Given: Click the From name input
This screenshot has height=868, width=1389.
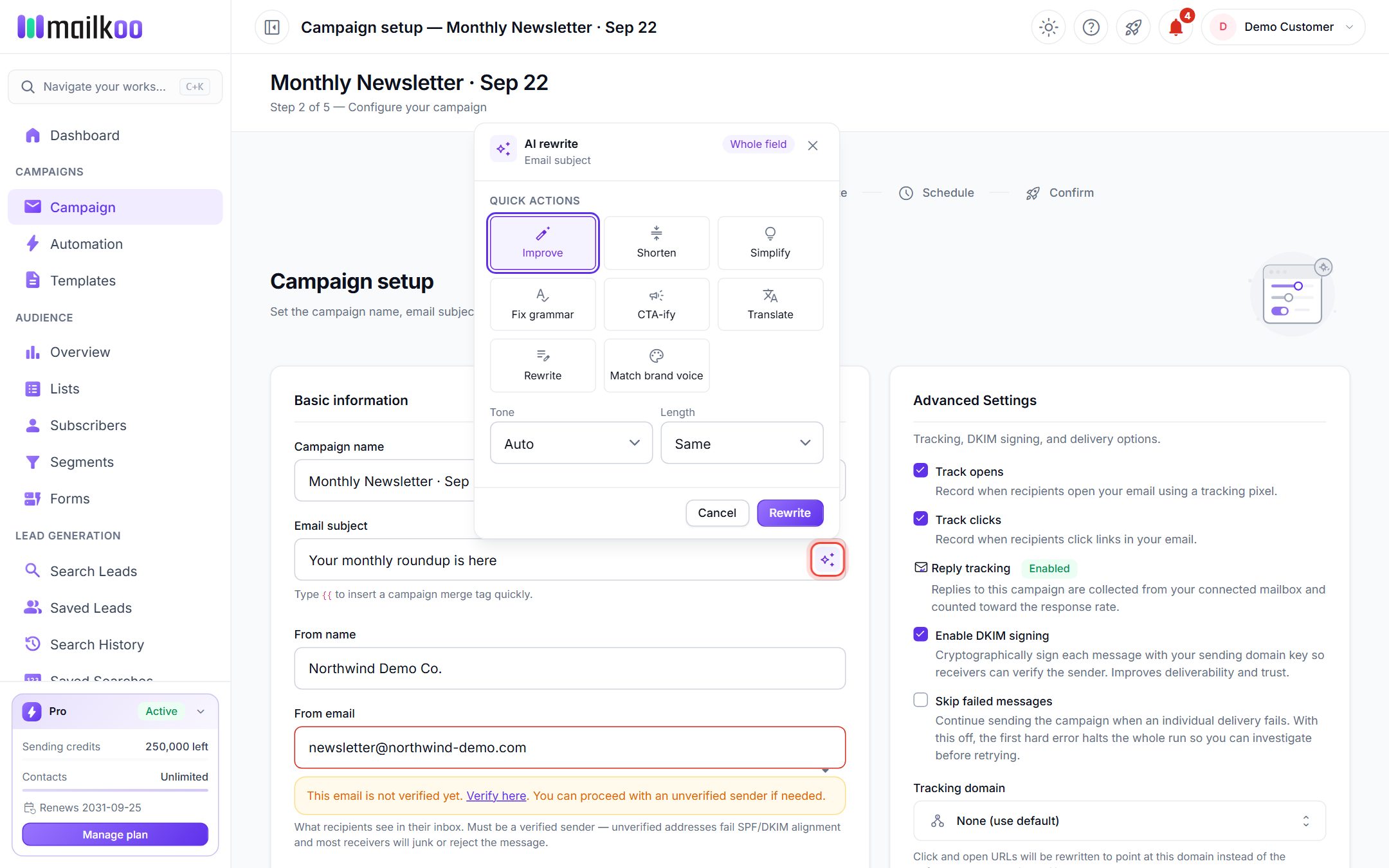Looking at the screenshot, I should [x=570, y=668].
